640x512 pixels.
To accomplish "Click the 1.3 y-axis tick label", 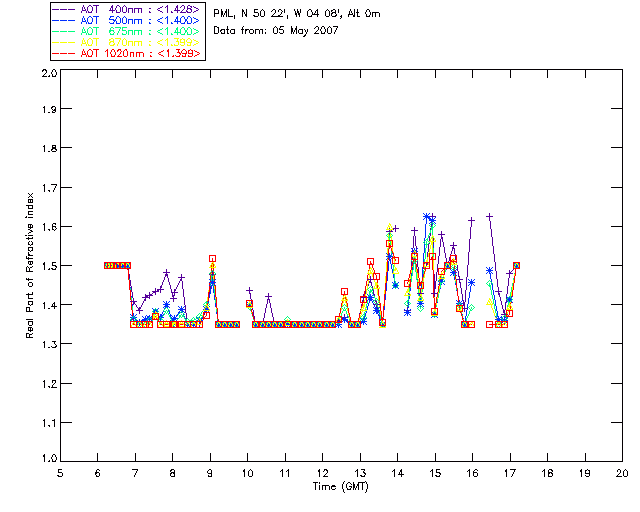I will [x=49, y=344].
